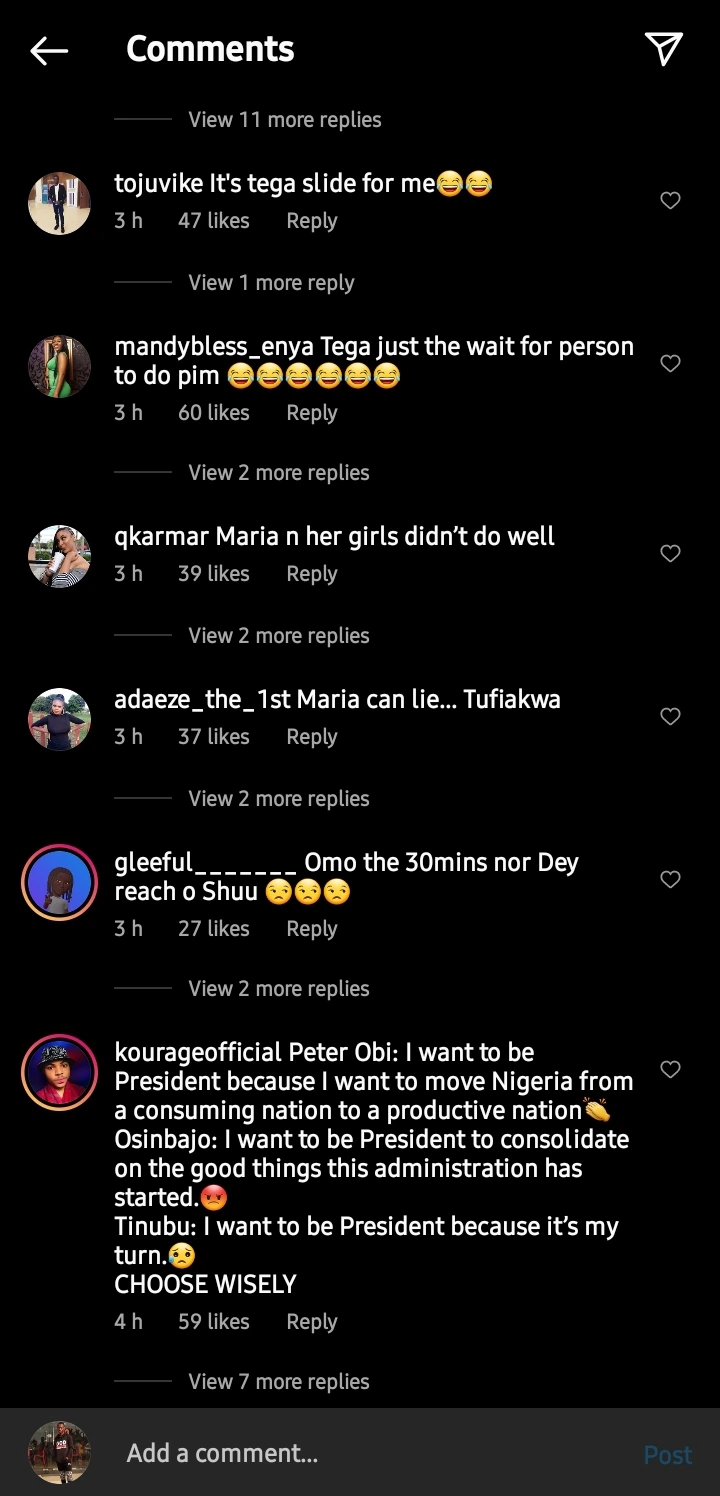
Task: Like adaeze_the_1st's comment heart icon
Action: click(x=670, y=716)
